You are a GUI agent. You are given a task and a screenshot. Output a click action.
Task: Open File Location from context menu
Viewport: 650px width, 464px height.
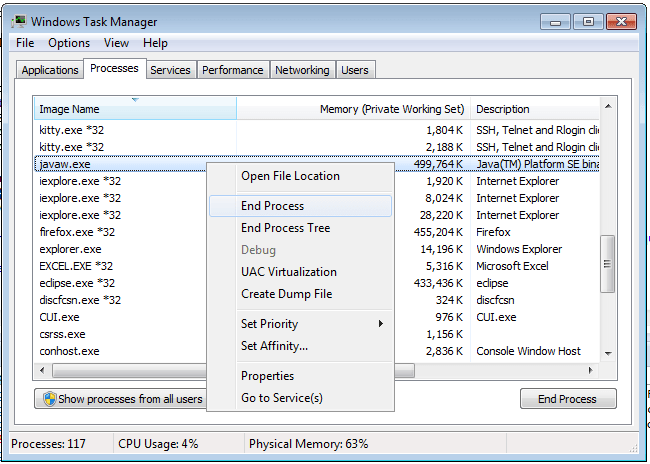click(x=290, y=176)
